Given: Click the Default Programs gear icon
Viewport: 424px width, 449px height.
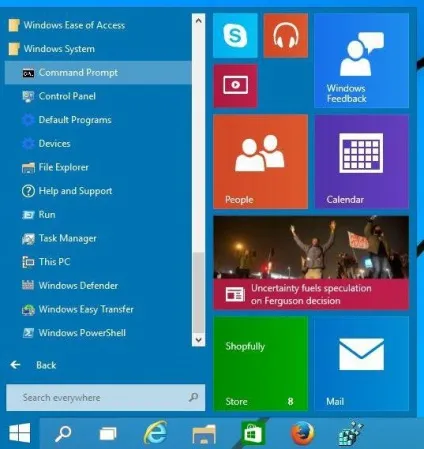Looking at the screenshot, I should [28, 120].
